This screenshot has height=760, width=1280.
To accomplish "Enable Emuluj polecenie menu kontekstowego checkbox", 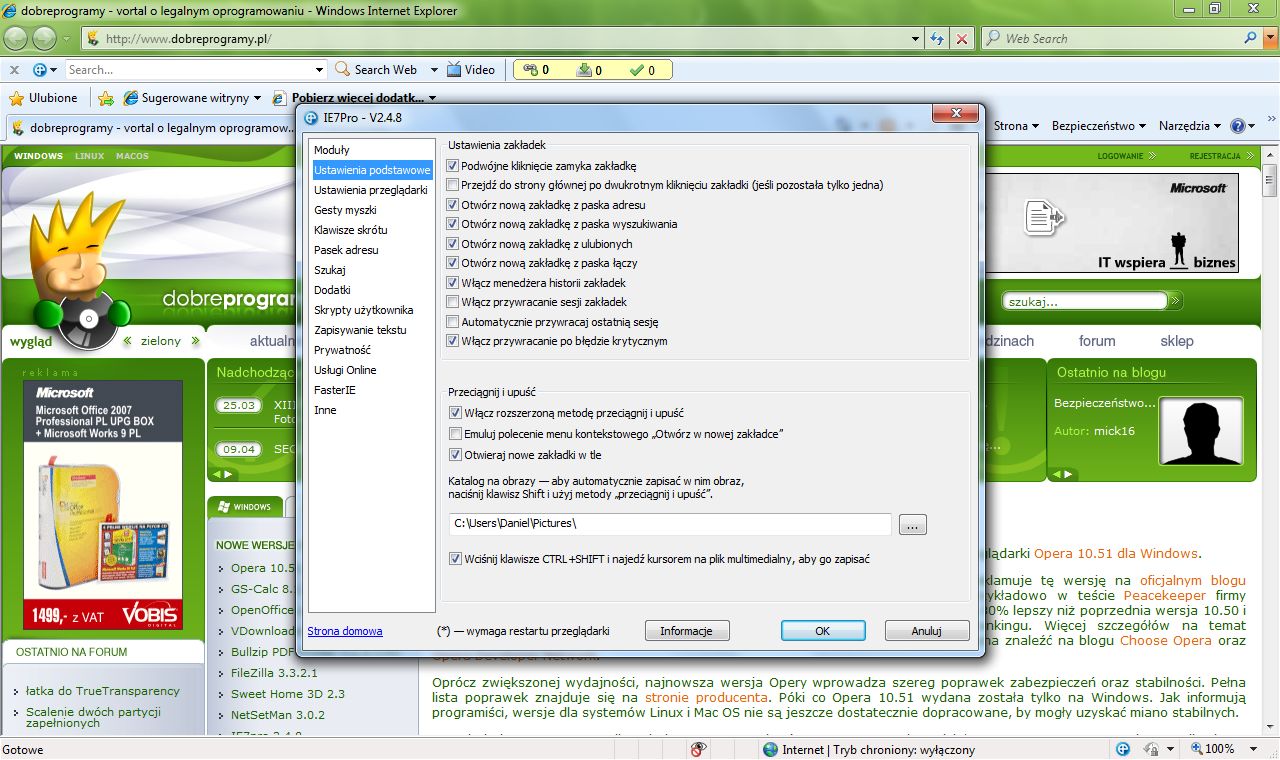I will pyautogui.click(x=456, y=434).
